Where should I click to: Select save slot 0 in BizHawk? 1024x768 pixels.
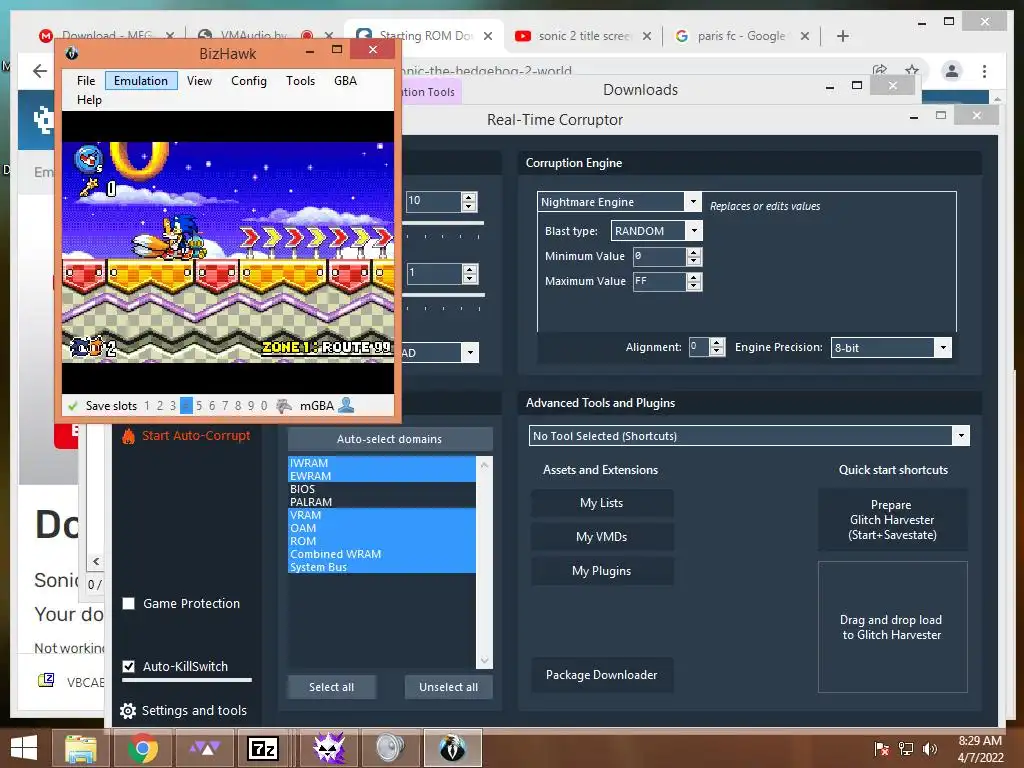click(x=264, y=406)
